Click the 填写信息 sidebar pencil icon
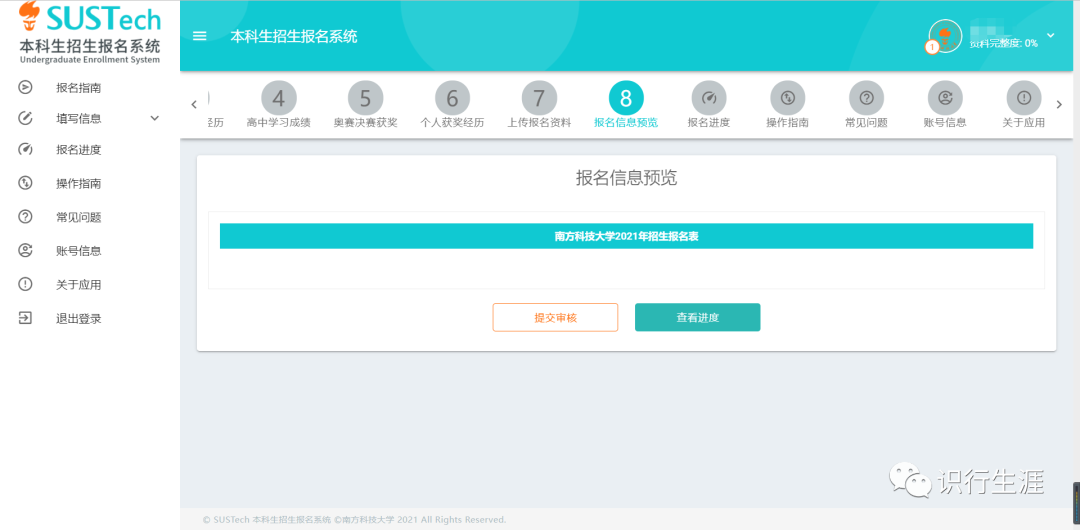Screen dimensions: 1080x530 coord(25,119)
